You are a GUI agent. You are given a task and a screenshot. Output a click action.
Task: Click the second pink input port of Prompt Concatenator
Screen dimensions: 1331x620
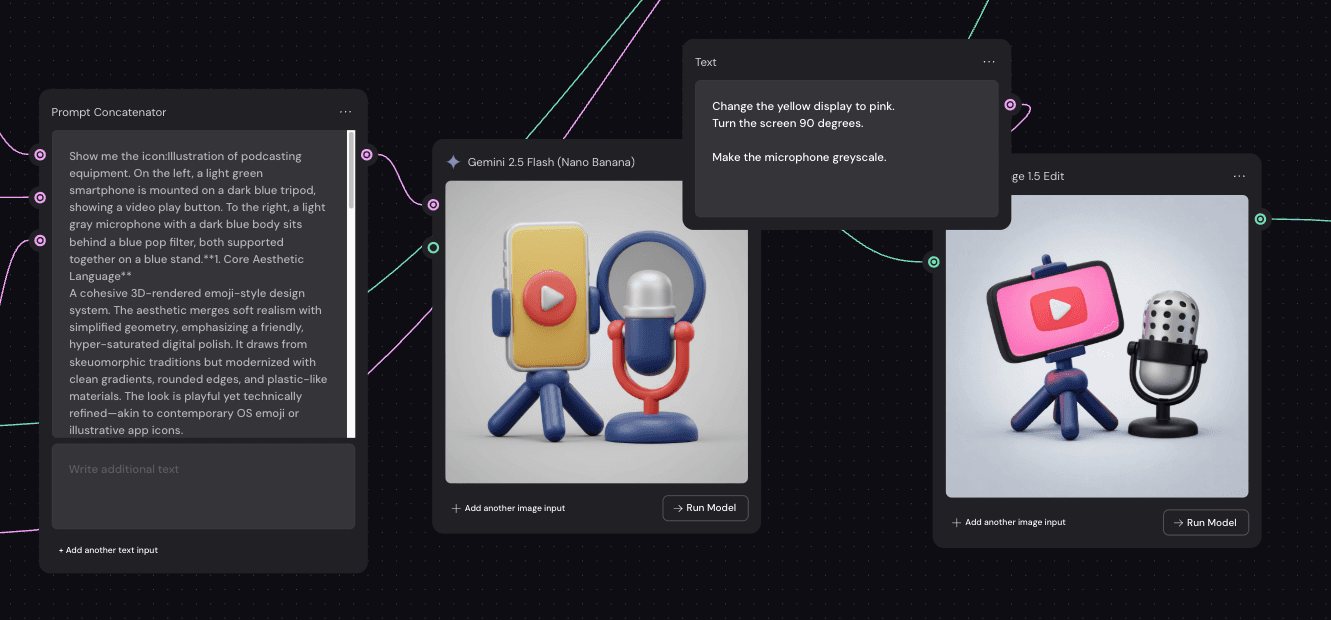pyautogui.click(x=40, y=198)
